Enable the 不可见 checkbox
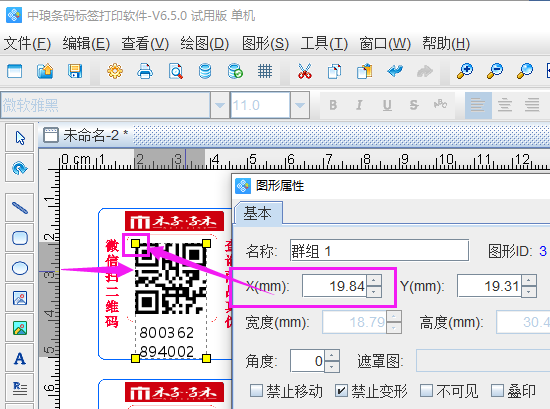 tap(426, 390)
